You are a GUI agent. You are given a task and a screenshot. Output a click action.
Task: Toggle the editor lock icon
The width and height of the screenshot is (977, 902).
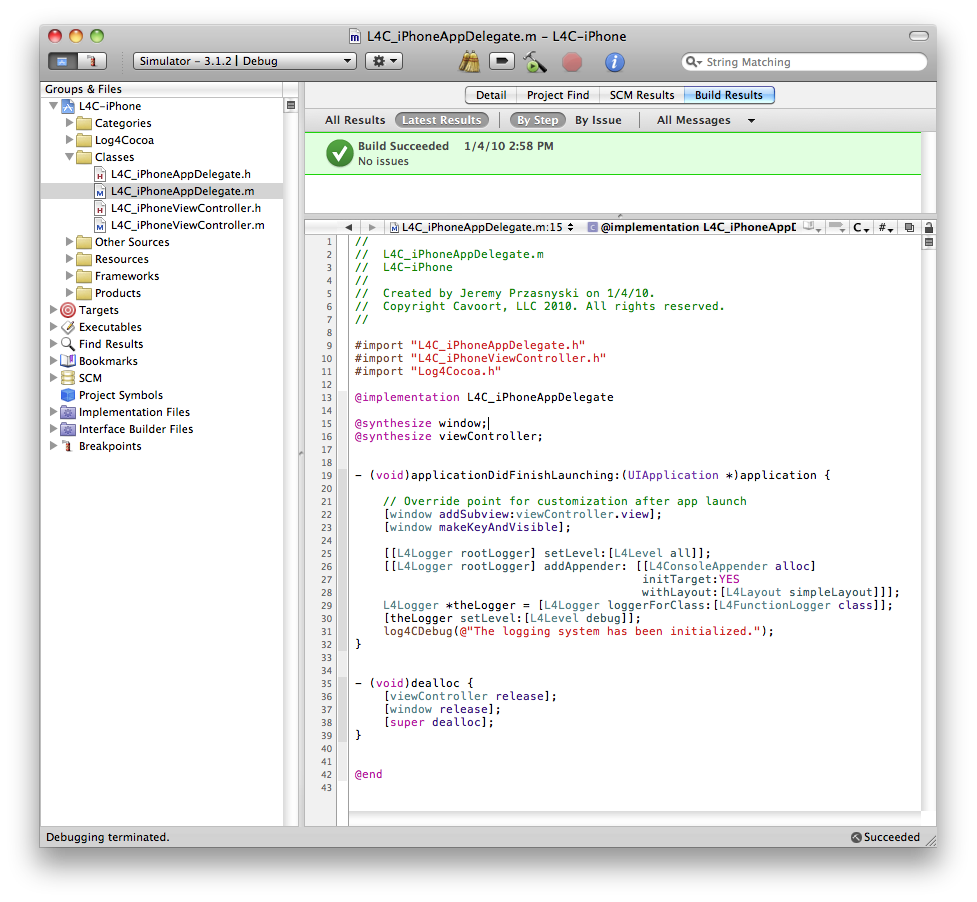pos(928,227)
